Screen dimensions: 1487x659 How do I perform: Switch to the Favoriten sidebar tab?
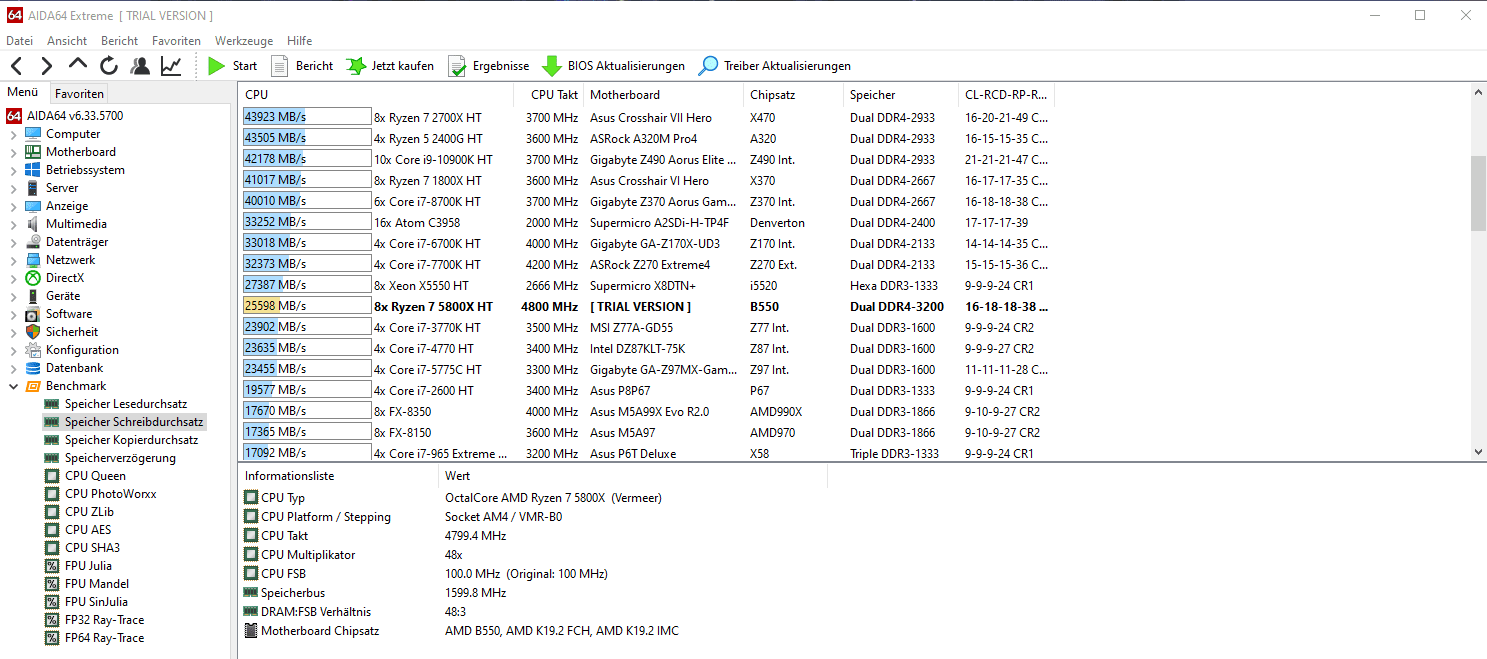(79, 93)
